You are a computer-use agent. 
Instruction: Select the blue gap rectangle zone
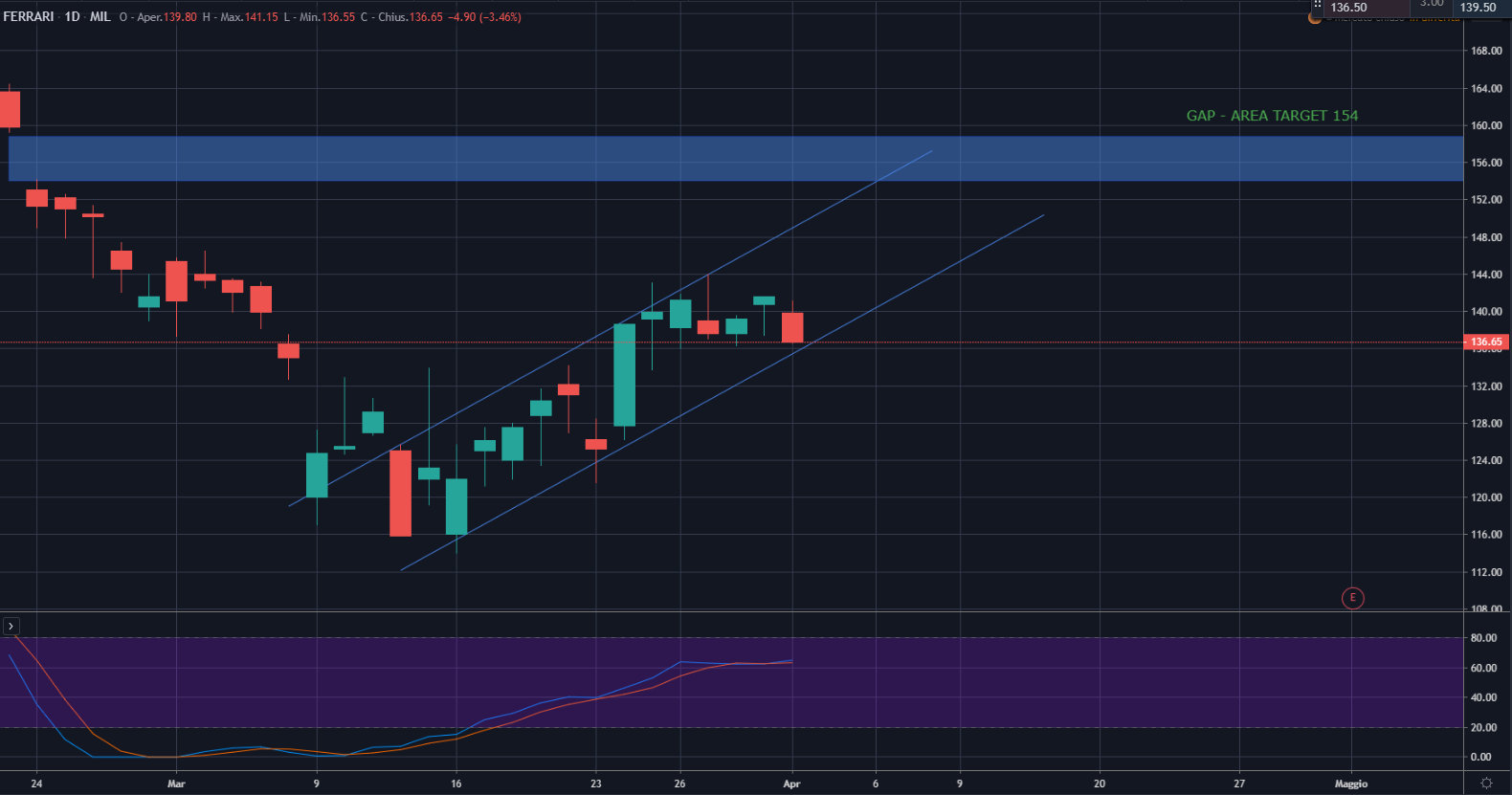(736, 159)
